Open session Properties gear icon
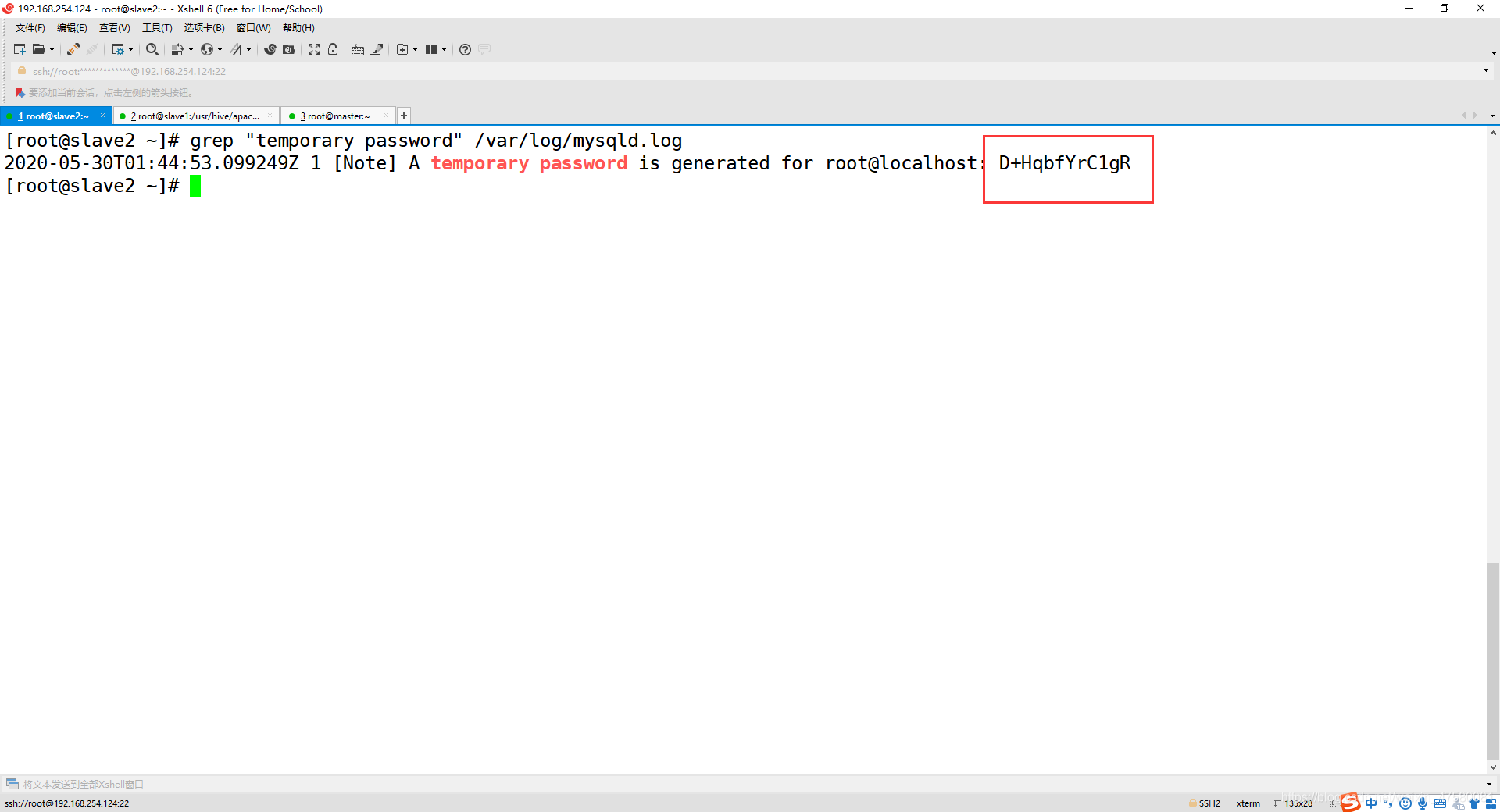Viewport: 1500px width, 812px height. (x=118, y=49)
